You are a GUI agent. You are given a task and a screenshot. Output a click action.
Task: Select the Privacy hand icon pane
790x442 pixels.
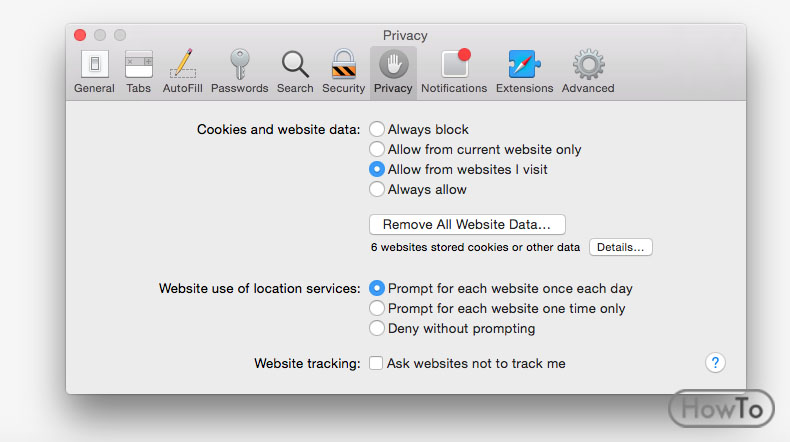pyautogui.click(x=393, y=72)
